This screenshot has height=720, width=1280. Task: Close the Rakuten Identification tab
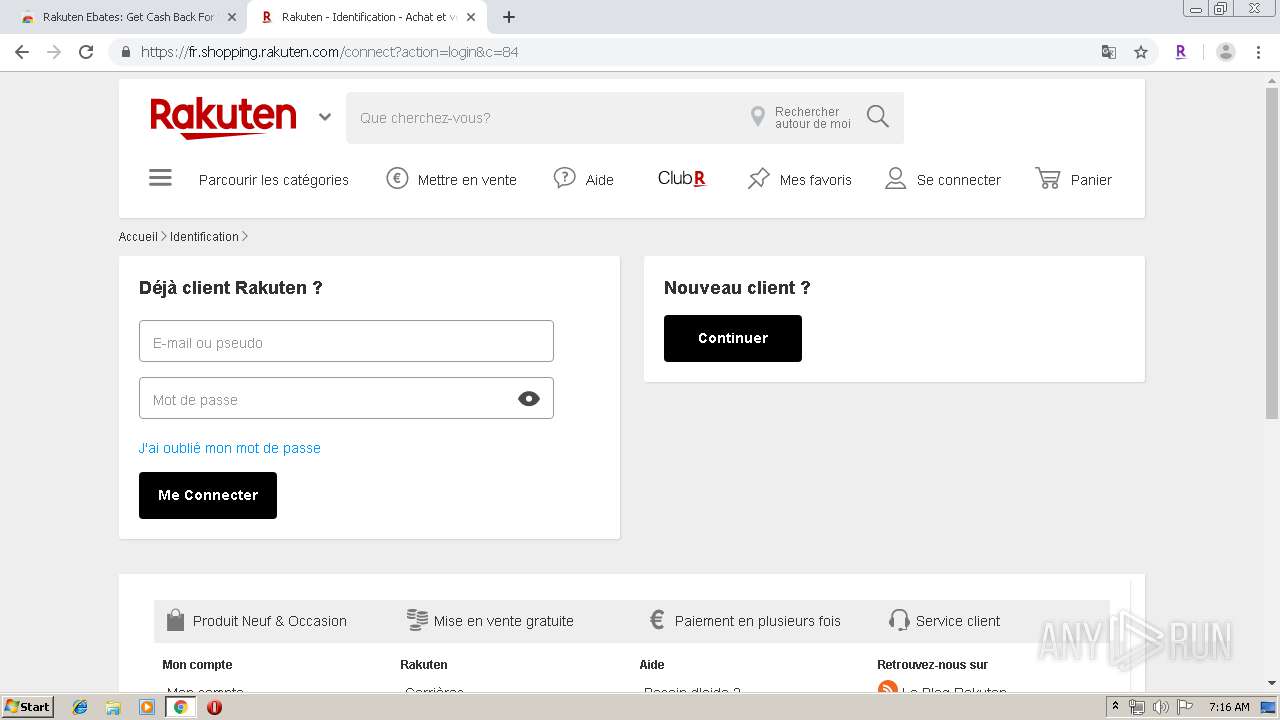click(471, 17)
